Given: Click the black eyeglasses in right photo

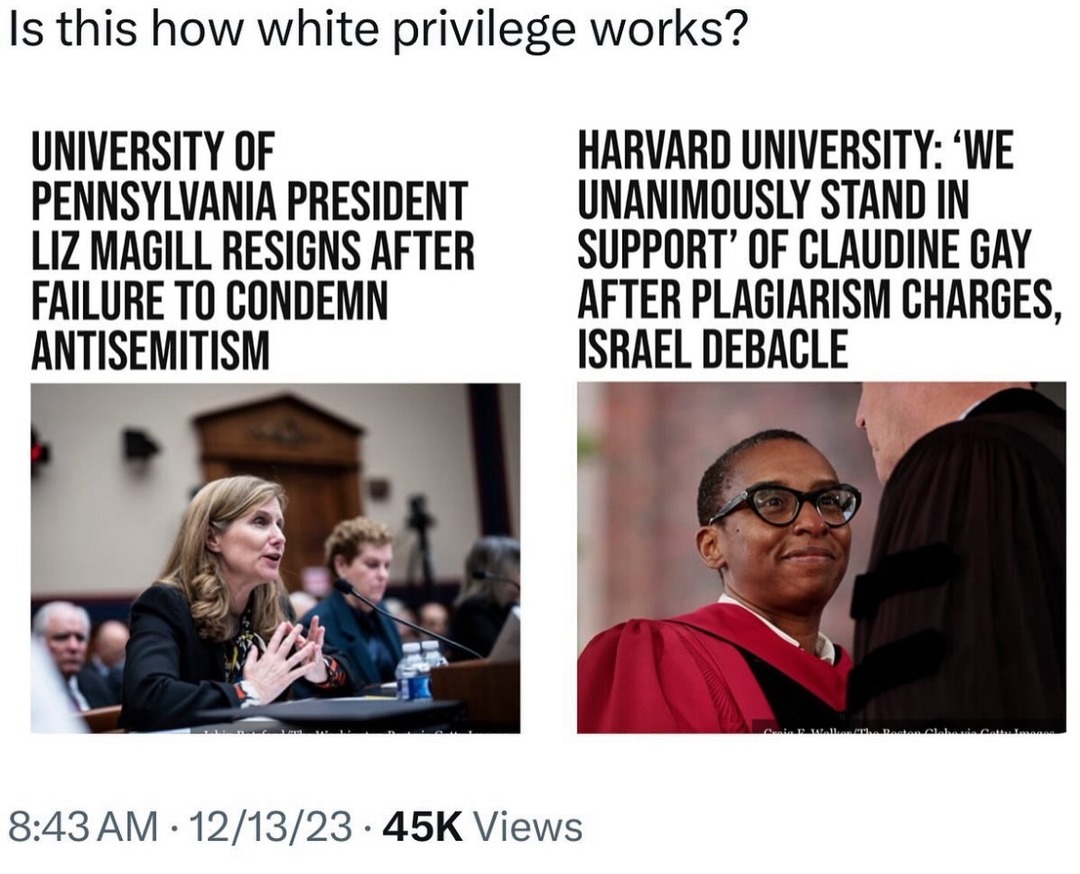Looking at the screenshot, I should [787, 503].
